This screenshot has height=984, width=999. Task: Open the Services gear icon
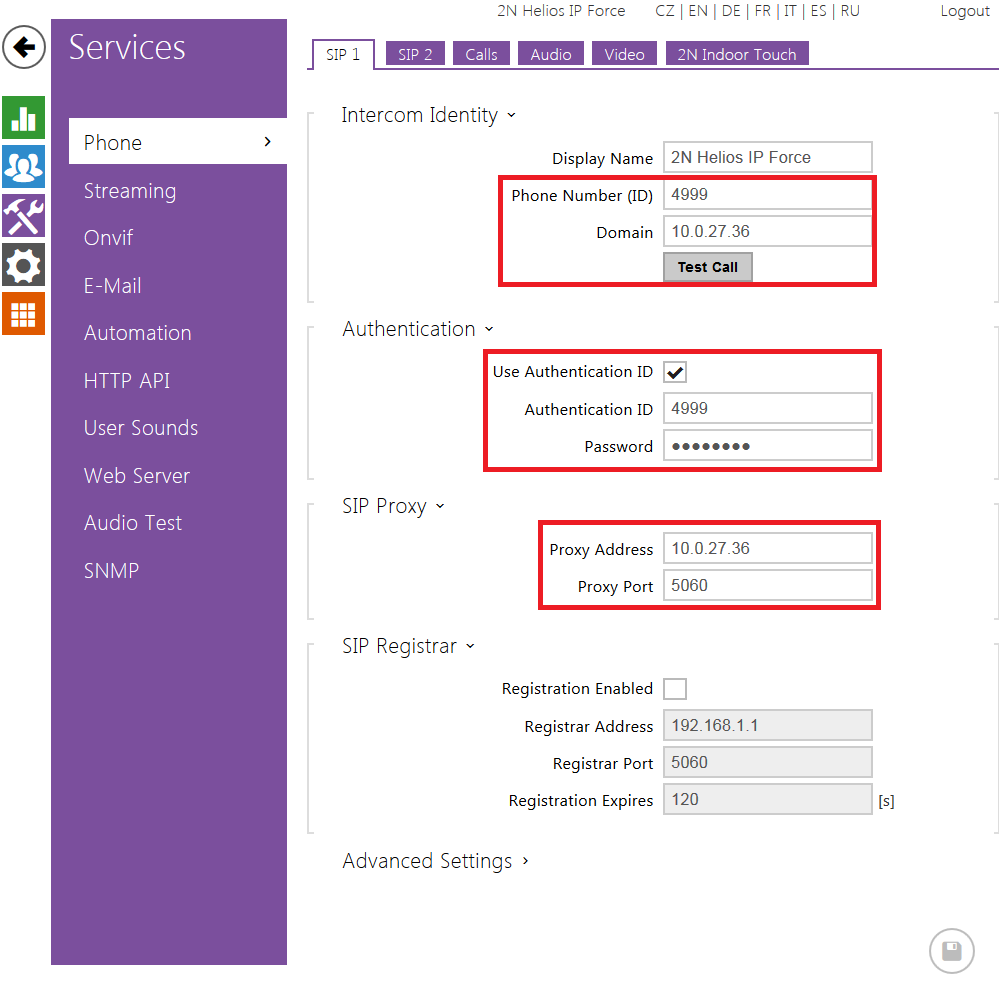24,265
